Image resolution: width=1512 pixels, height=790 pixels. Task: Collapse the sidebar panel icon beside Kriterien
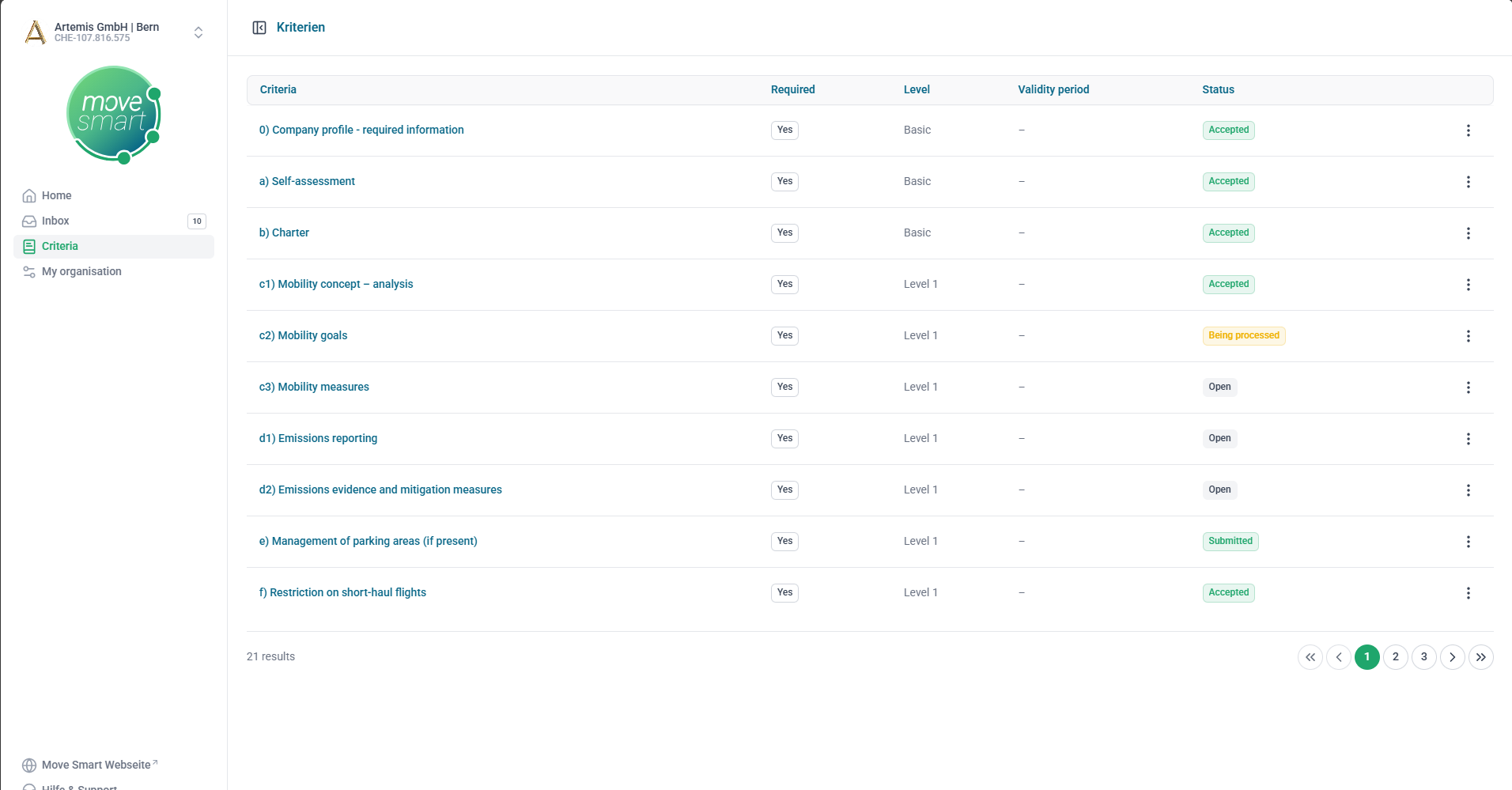click(x=259, y=28)
